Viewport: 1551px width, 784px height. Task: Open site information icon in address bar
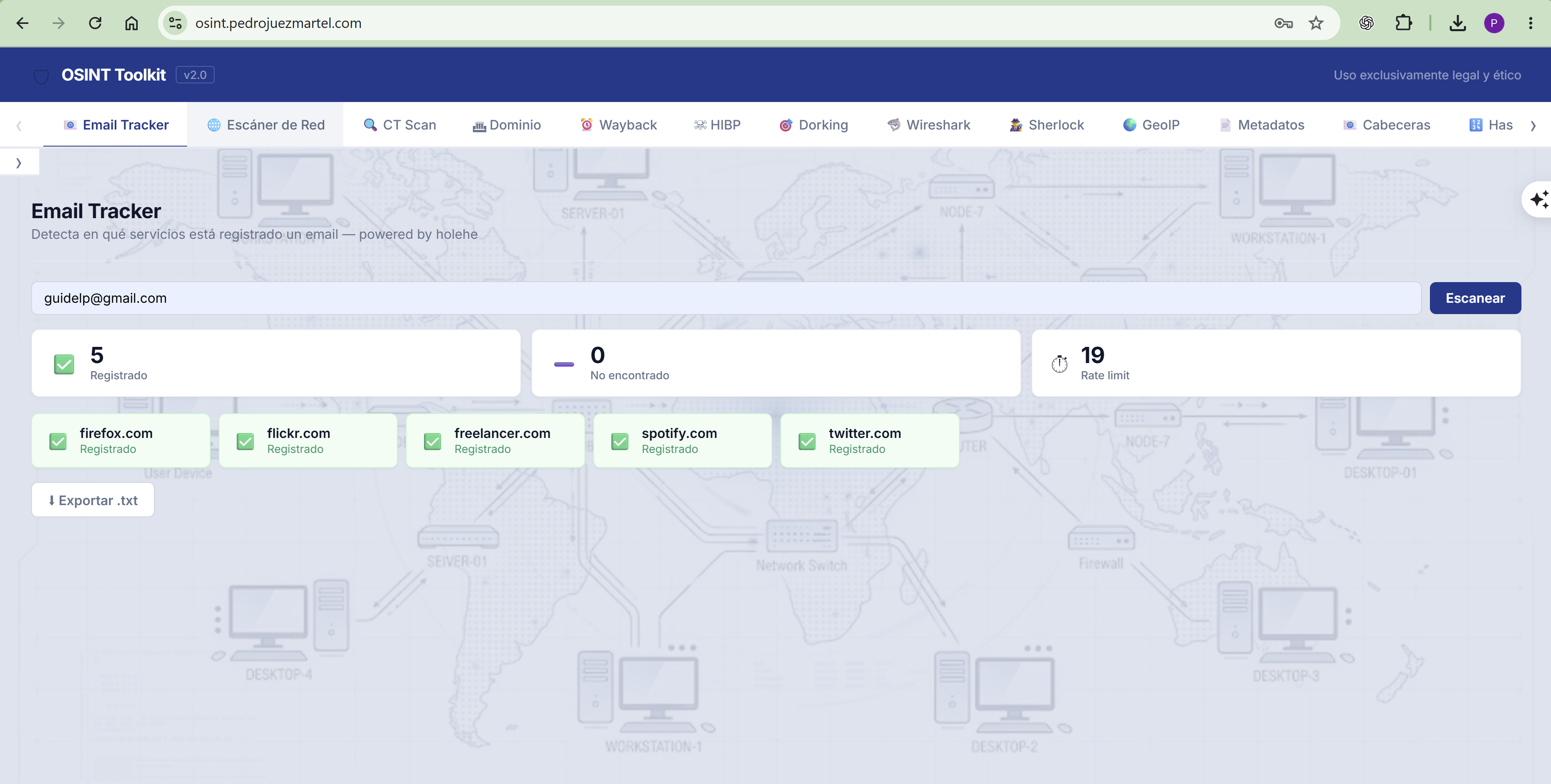tap(175, 23)
